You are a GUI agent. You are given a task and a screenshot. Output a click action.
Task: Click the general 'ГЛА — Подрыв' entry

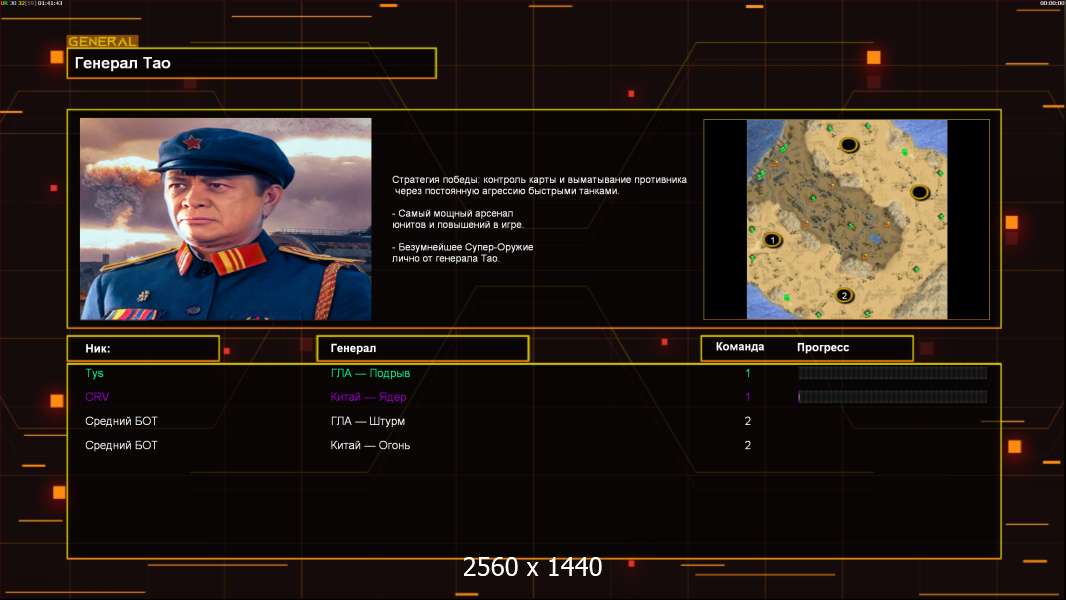pyautogui.click(x=371, y=373)
